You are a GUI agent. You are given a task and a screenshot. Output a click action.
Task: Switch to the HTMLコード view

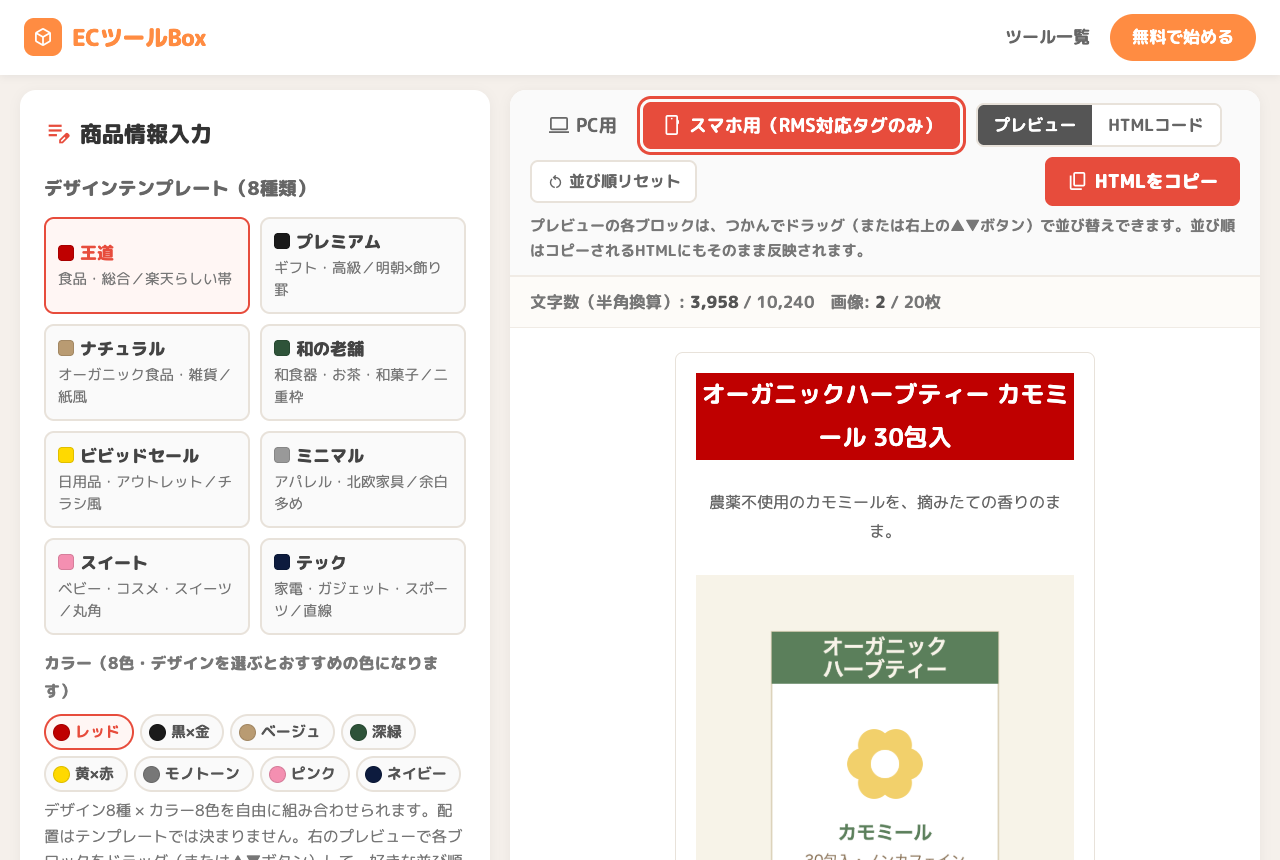(x=1156, y=125)
